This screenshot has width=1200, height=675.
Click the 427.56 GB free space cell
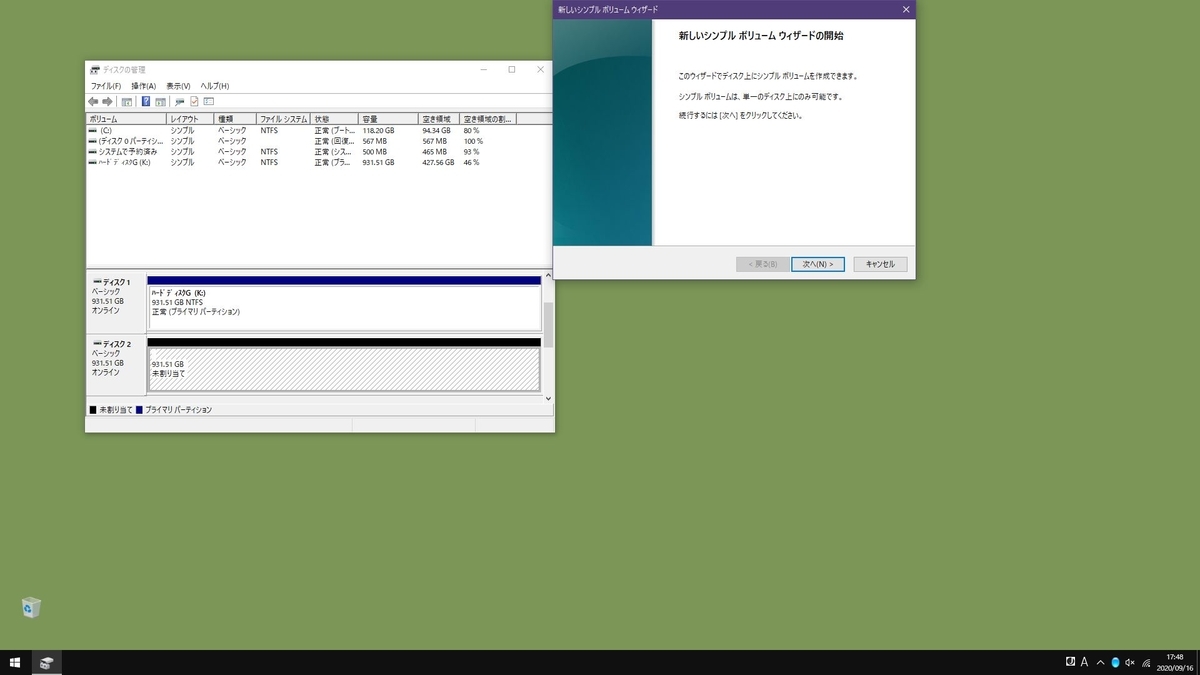(438, 162)
